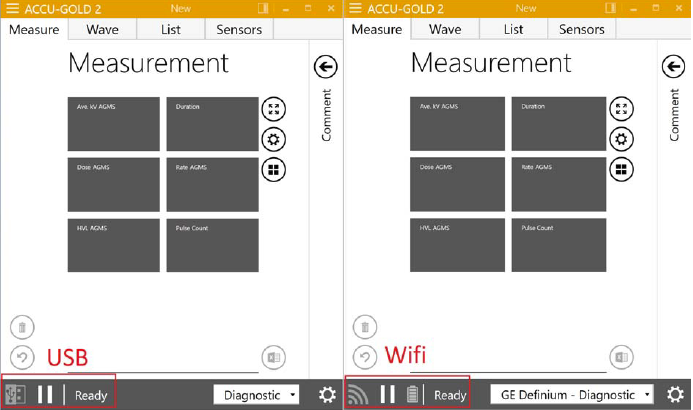
Task: Click trash delete icon in left window
Action: pos(22,327)
